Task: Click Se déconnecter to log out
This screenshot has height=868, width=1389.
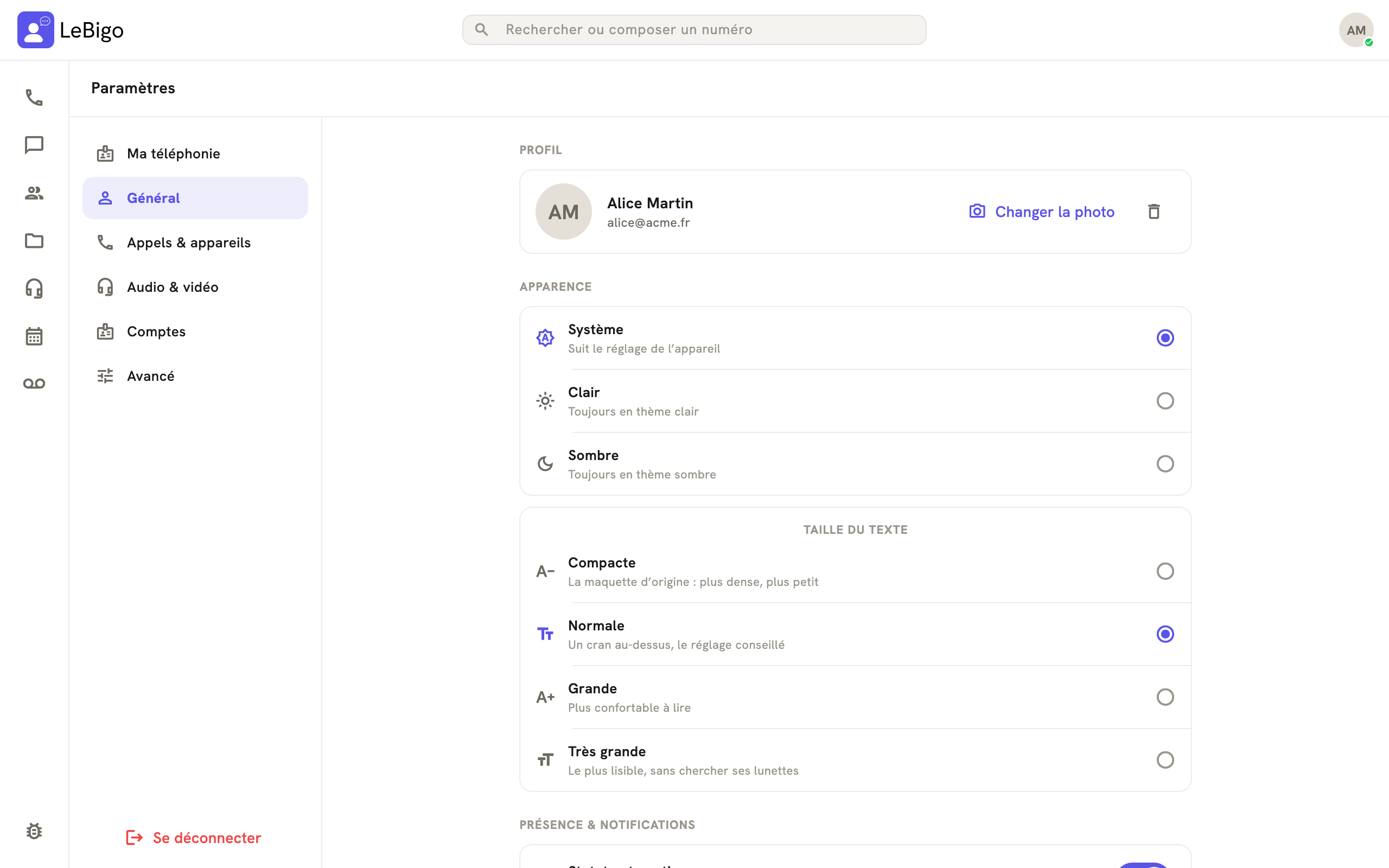Action: tap(193, 838)
